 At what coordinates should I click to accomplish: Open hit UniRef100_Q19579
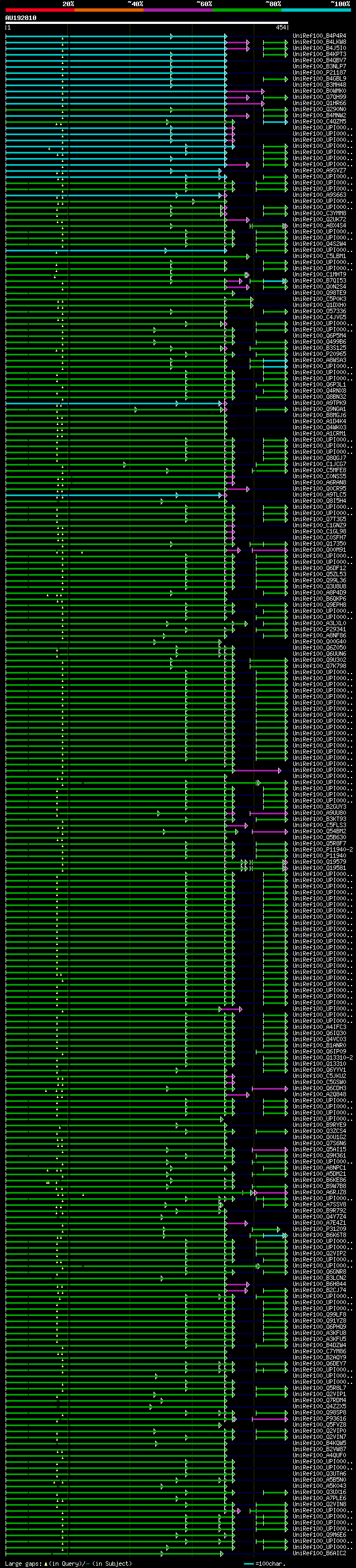tap(319, 862)
